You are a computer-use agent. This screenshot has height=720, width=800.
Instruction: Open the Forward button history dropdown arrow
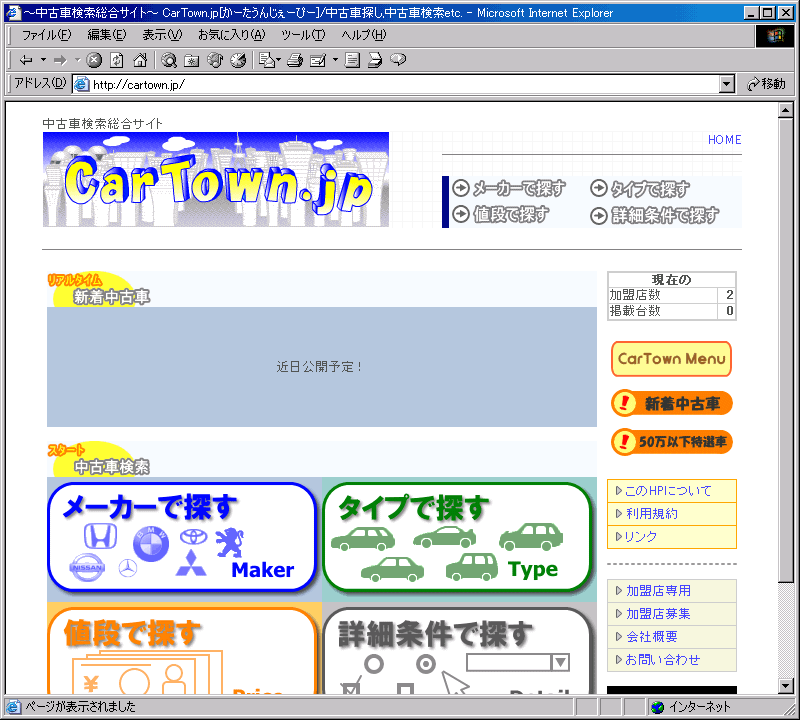tap(78, 60)
